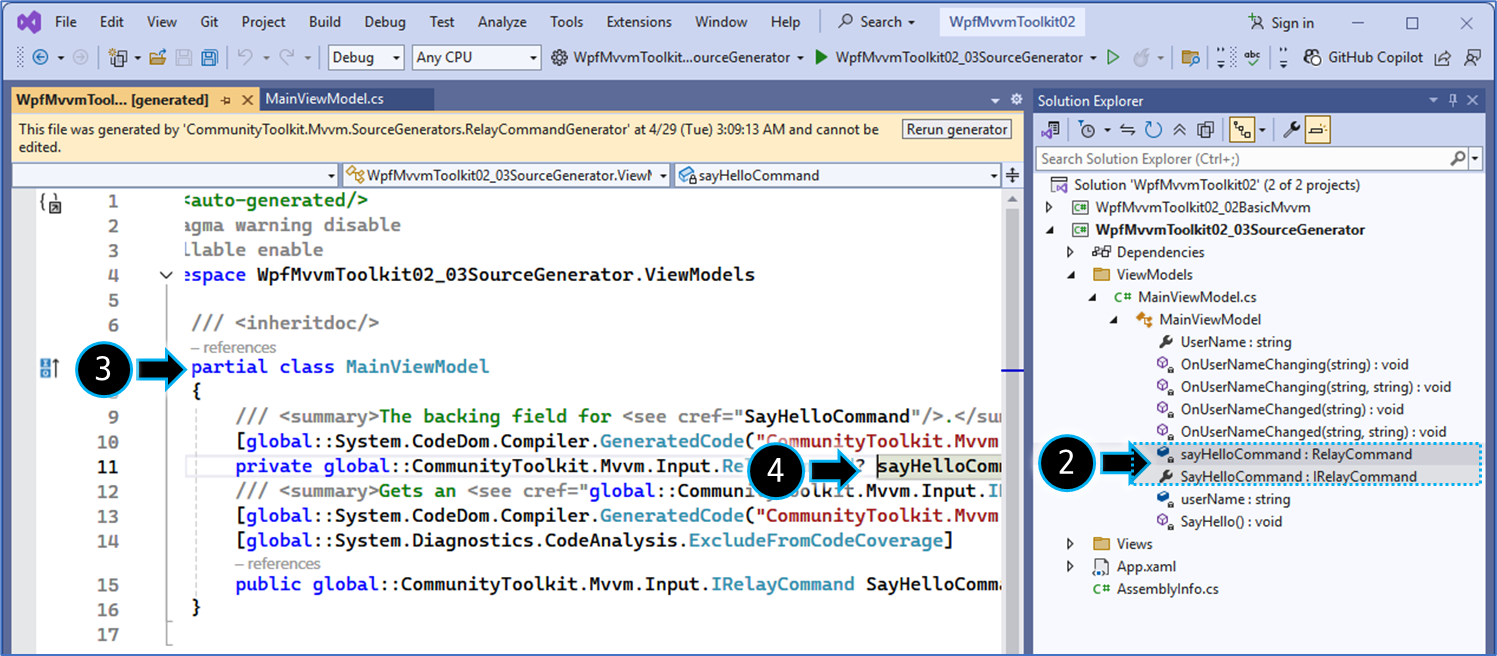
Task: Collapse the WpfMvvmToolkit02_03SourceGenerator project node
Action: click(1049, 230)
